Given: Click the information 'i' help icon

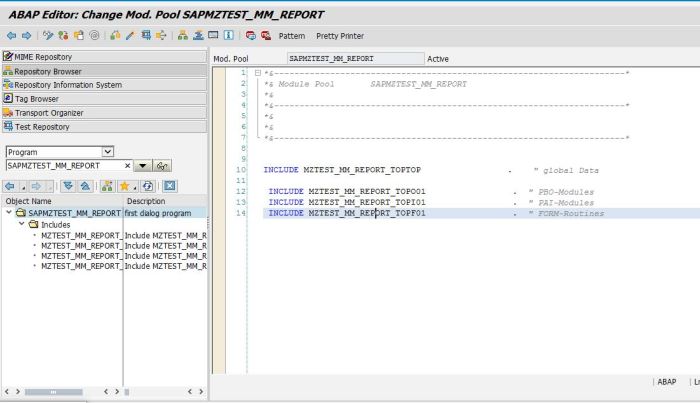Looking at the screenshot, I should [x=229, y=36].
